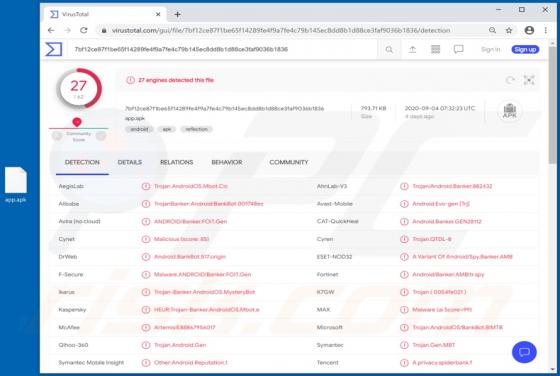Click the CAT-QuickHeal engine name
560x376 pixels.
(x=338, y=221)
